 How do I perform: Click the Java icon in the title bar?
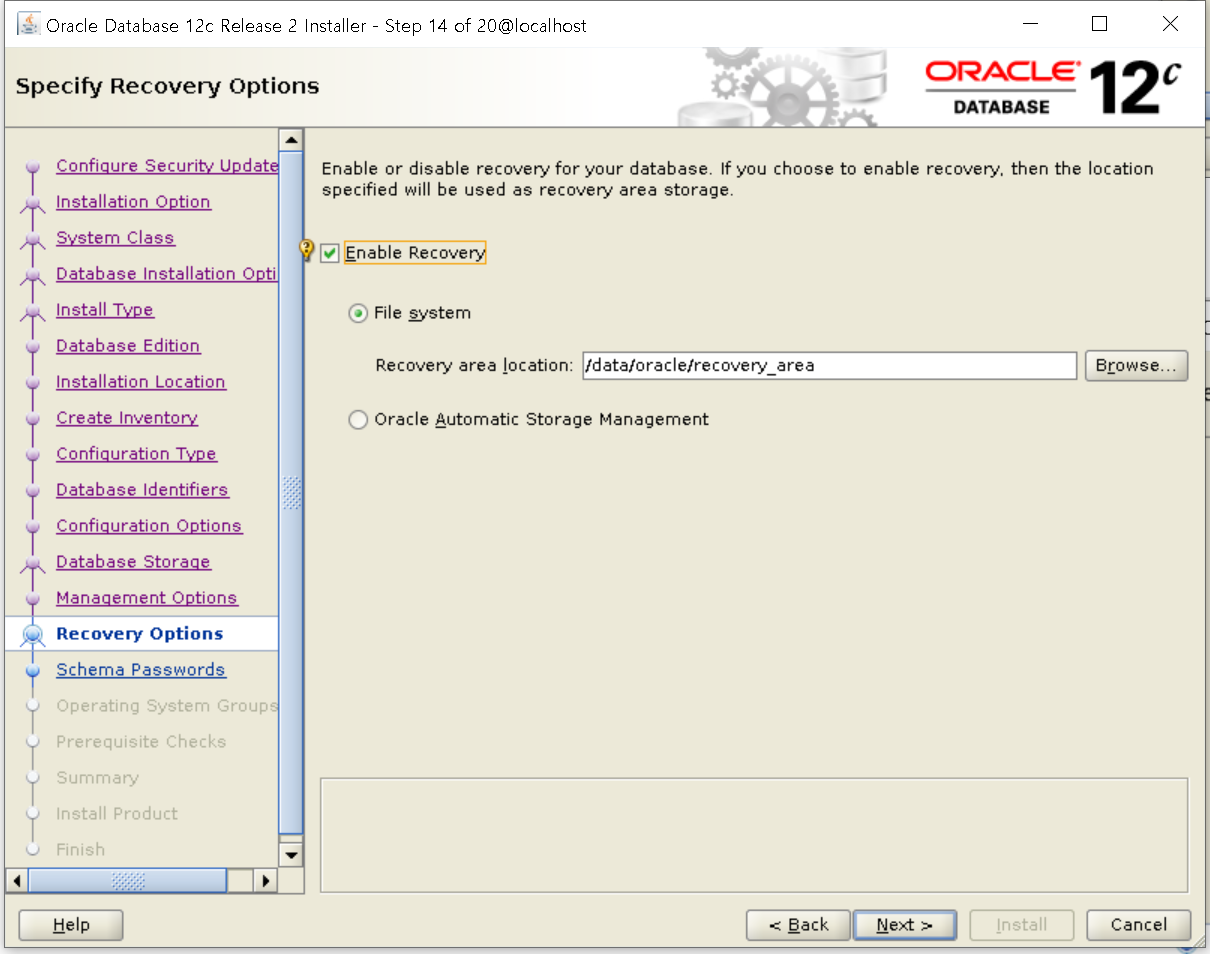click(29, 24)
